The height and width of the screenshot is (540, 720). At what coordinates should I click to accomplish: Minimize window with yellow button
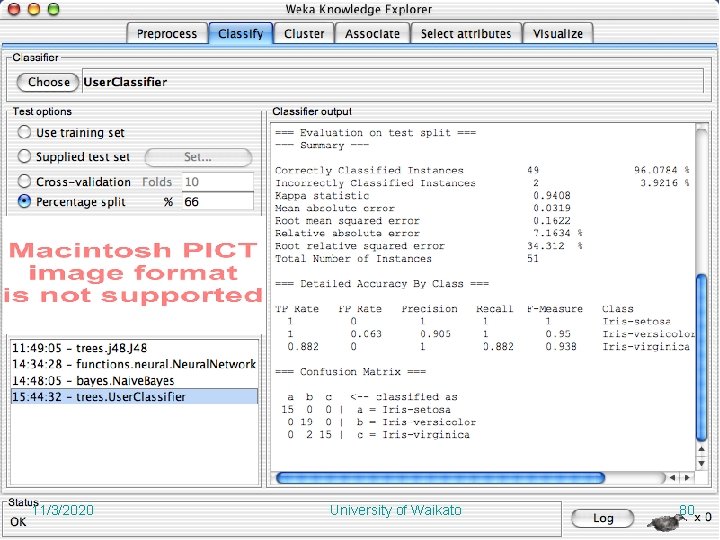(34, 9)
